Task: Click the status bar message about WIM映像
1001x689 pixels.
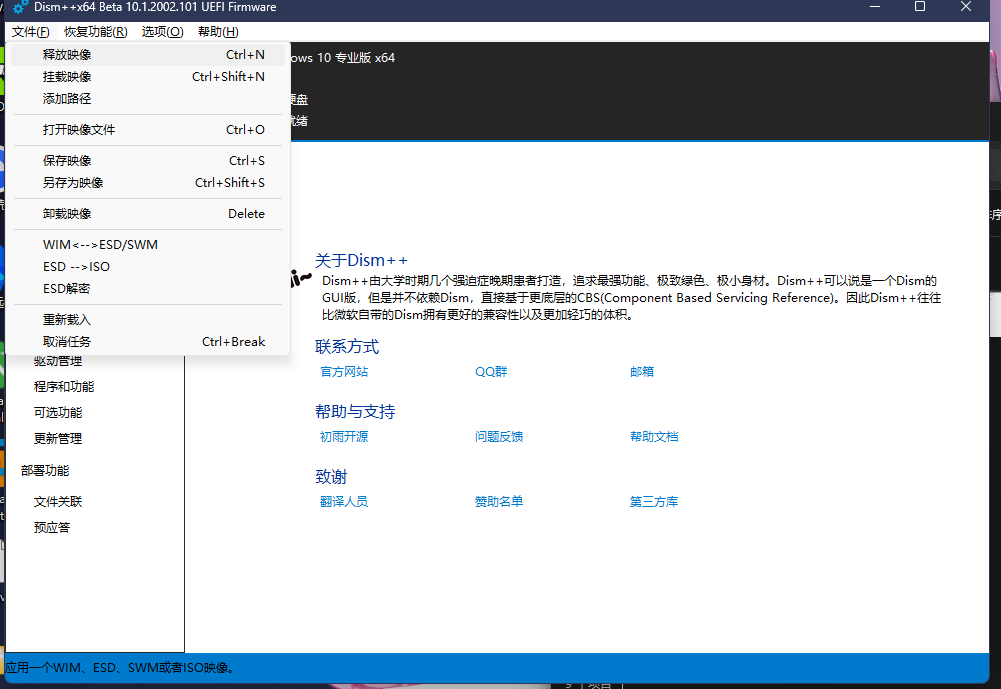Action: click(x=120, y=668)
